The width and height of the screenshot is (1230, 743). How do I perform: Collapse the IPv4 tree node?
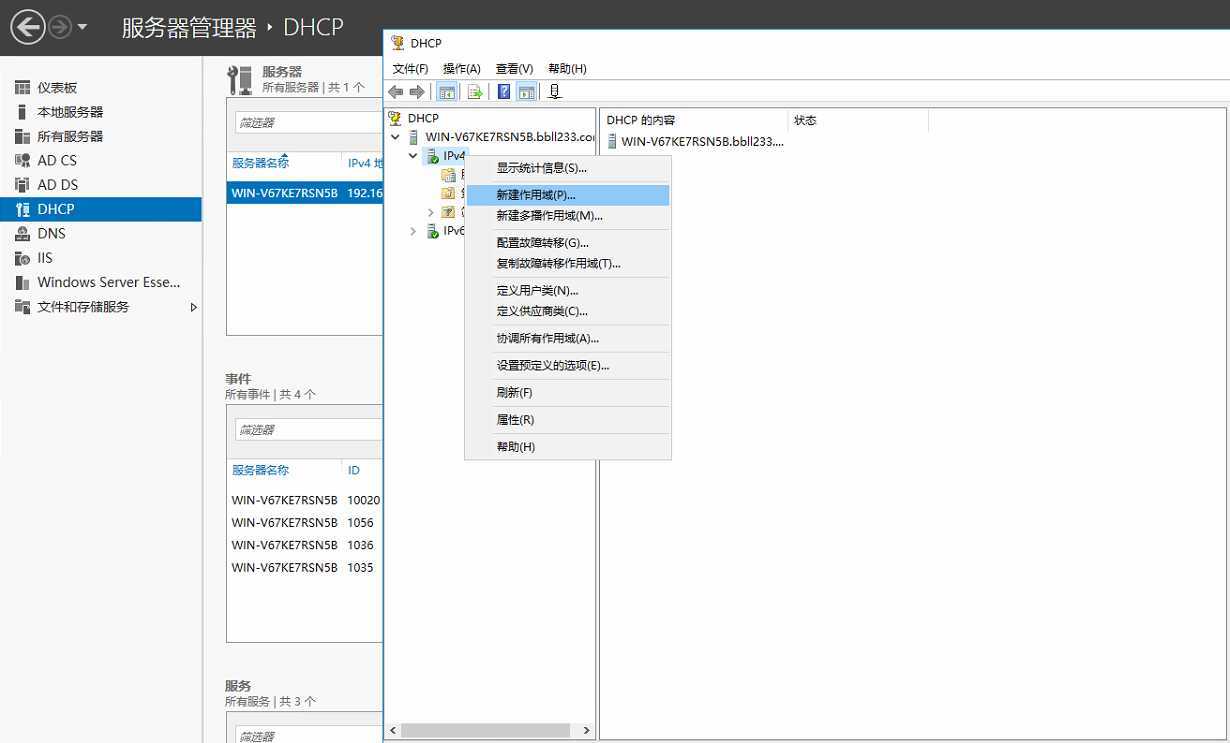click(413, 156)
